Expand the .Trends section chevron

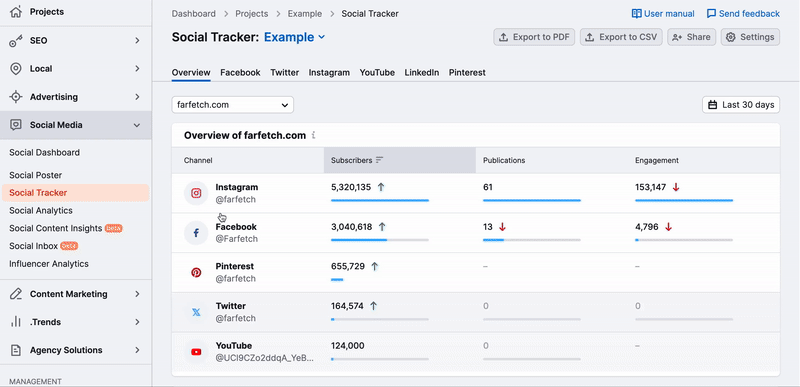137,322
